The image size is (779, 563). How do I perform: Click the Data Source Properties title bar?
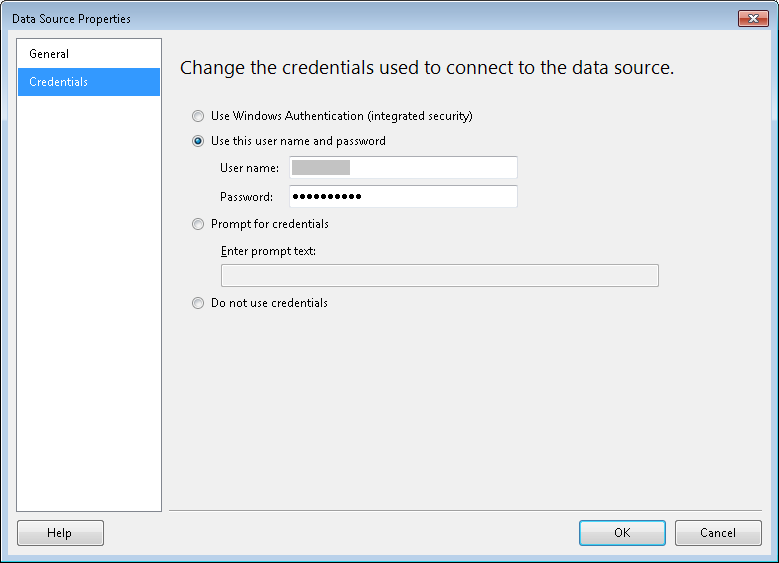tap(300, 19)
